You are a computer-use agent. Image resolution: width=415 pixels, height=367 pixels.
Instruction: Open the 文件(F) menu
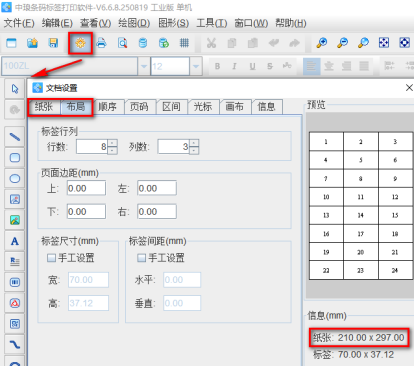(19, 23)
